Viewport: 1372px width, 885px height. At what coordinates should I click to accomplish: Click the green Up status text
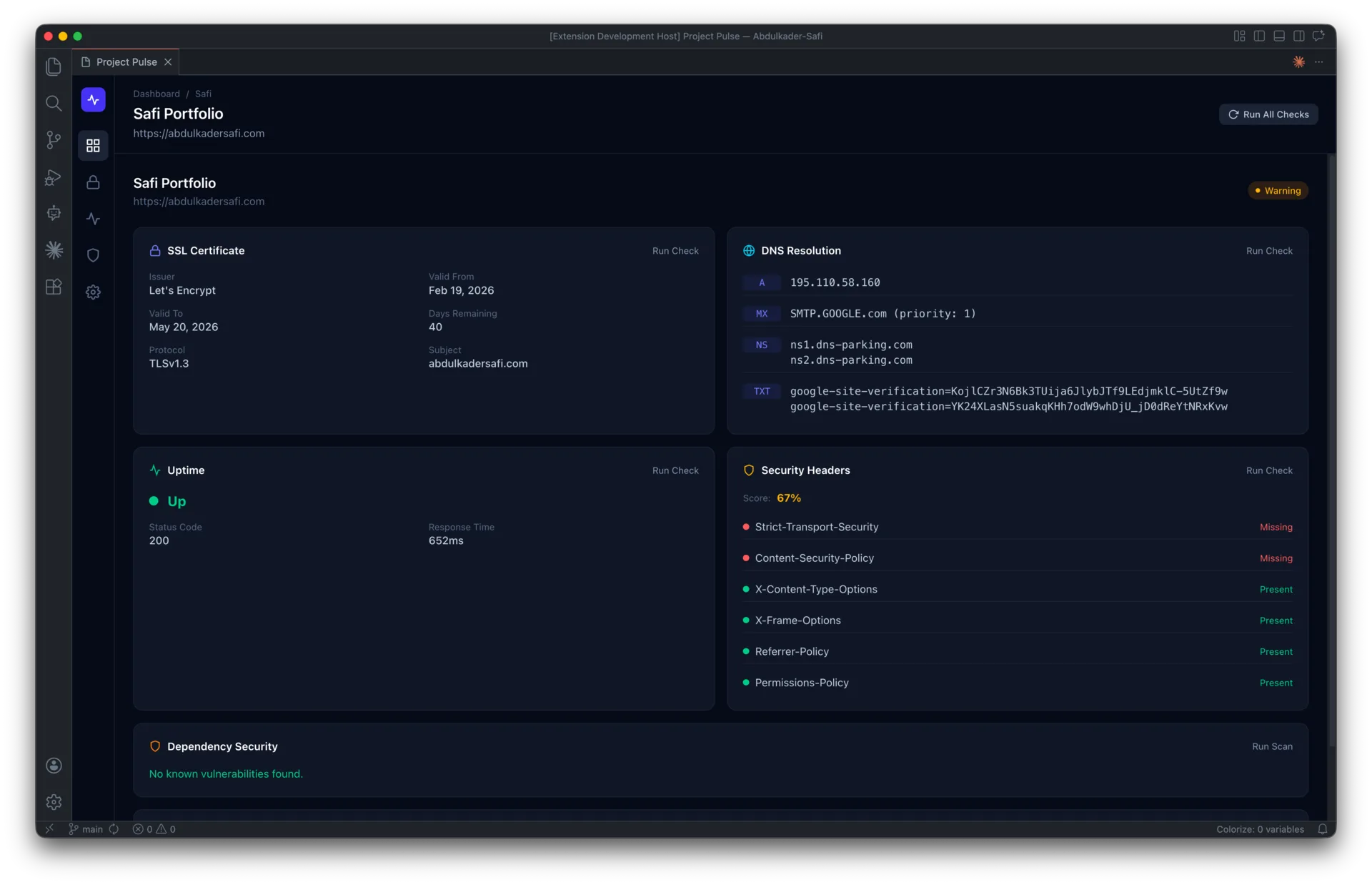[x=177, y=501]
